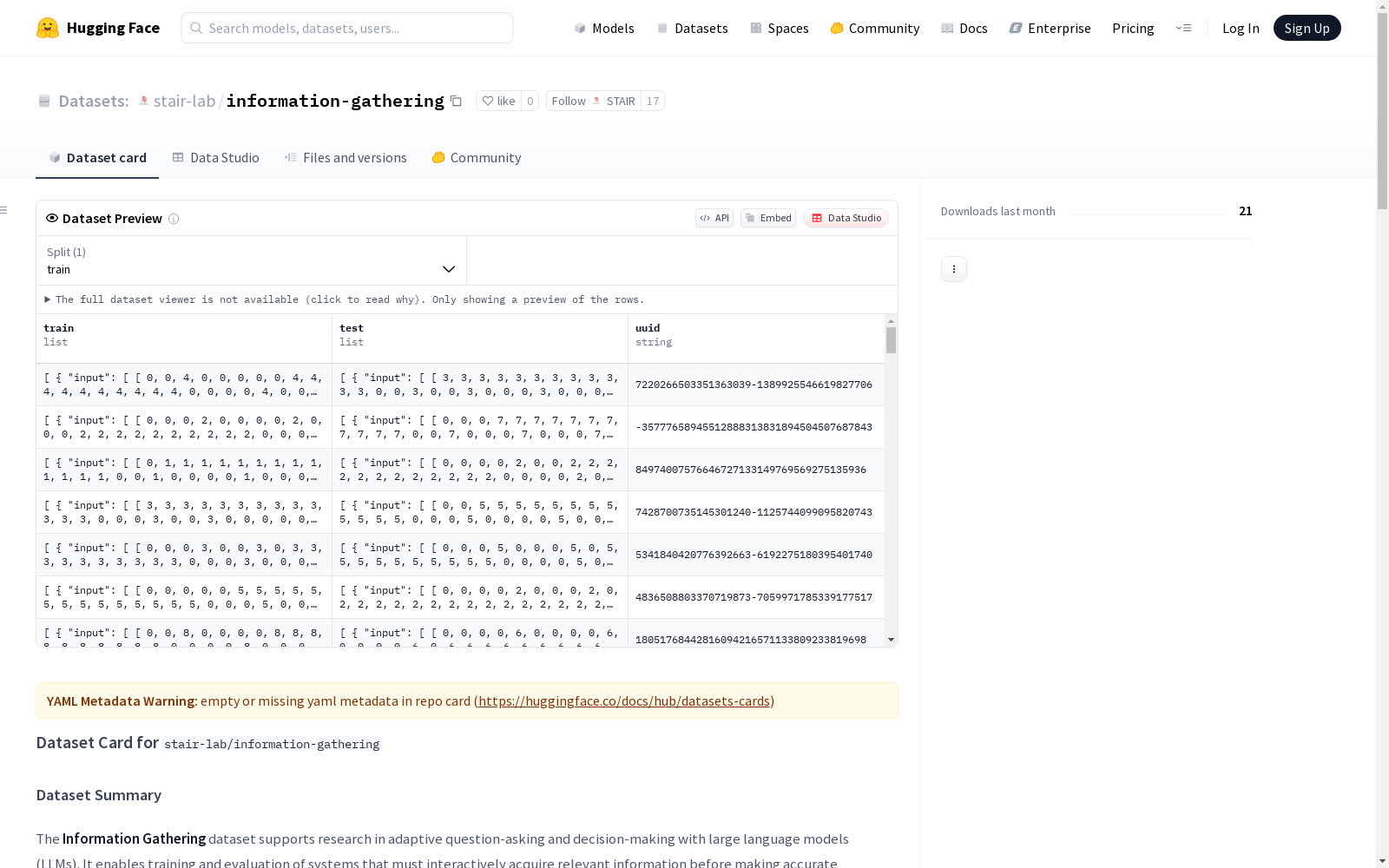Select uuid cell starting with 5341840420776392663

[x=756, y=555]
